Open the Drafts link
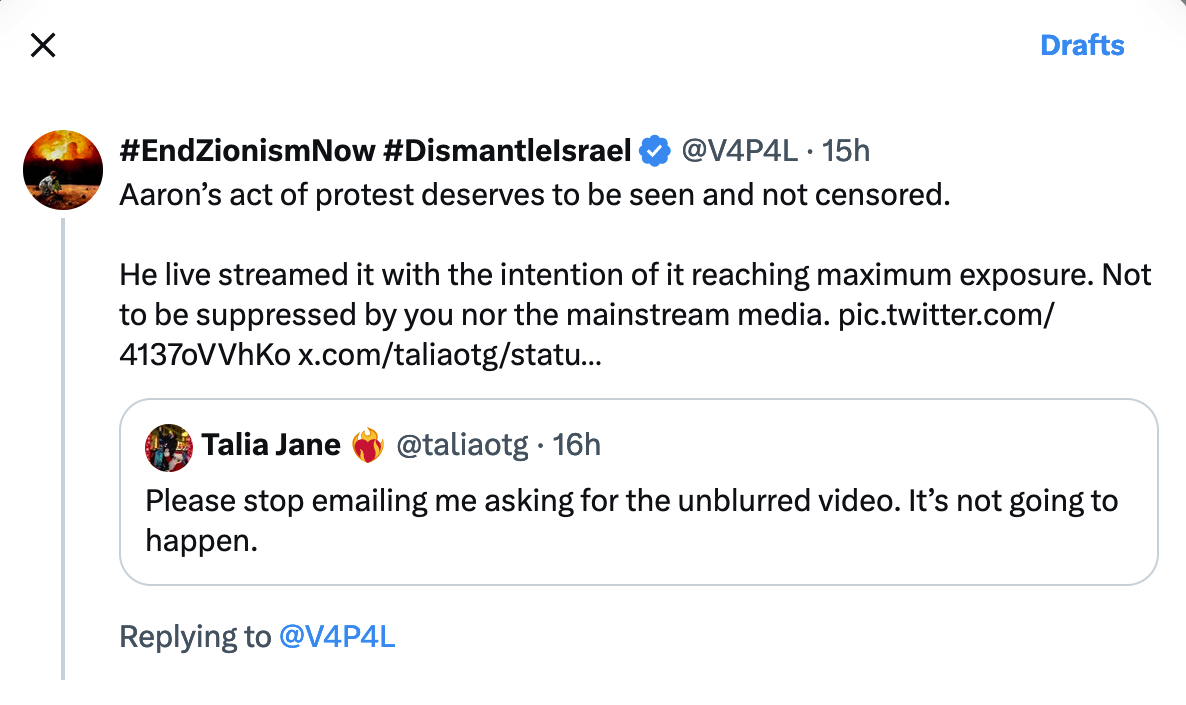Viewport: 1186px width, 705px height. point(1082,45)
